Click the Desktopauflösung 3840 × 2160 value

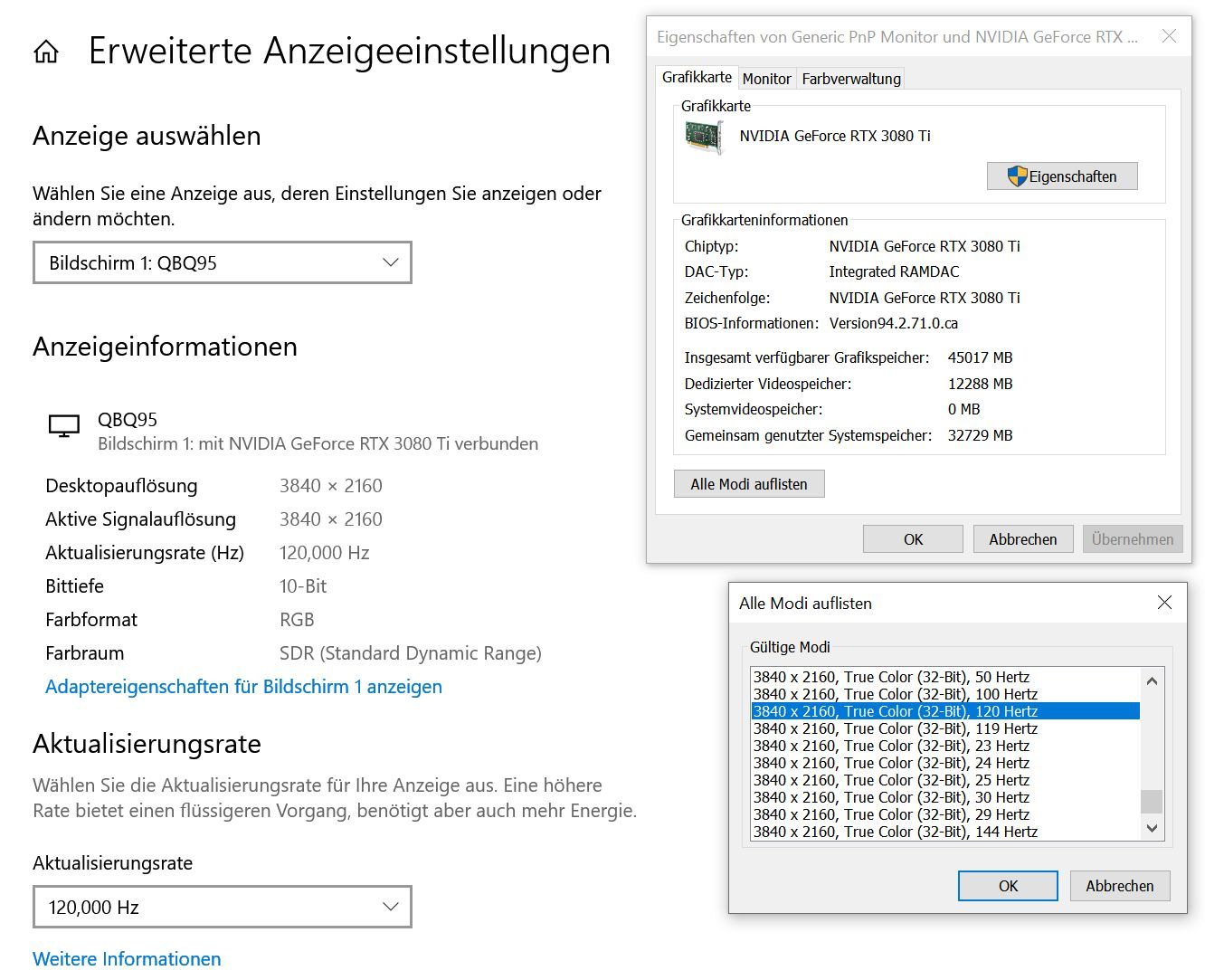pos(331,486)
